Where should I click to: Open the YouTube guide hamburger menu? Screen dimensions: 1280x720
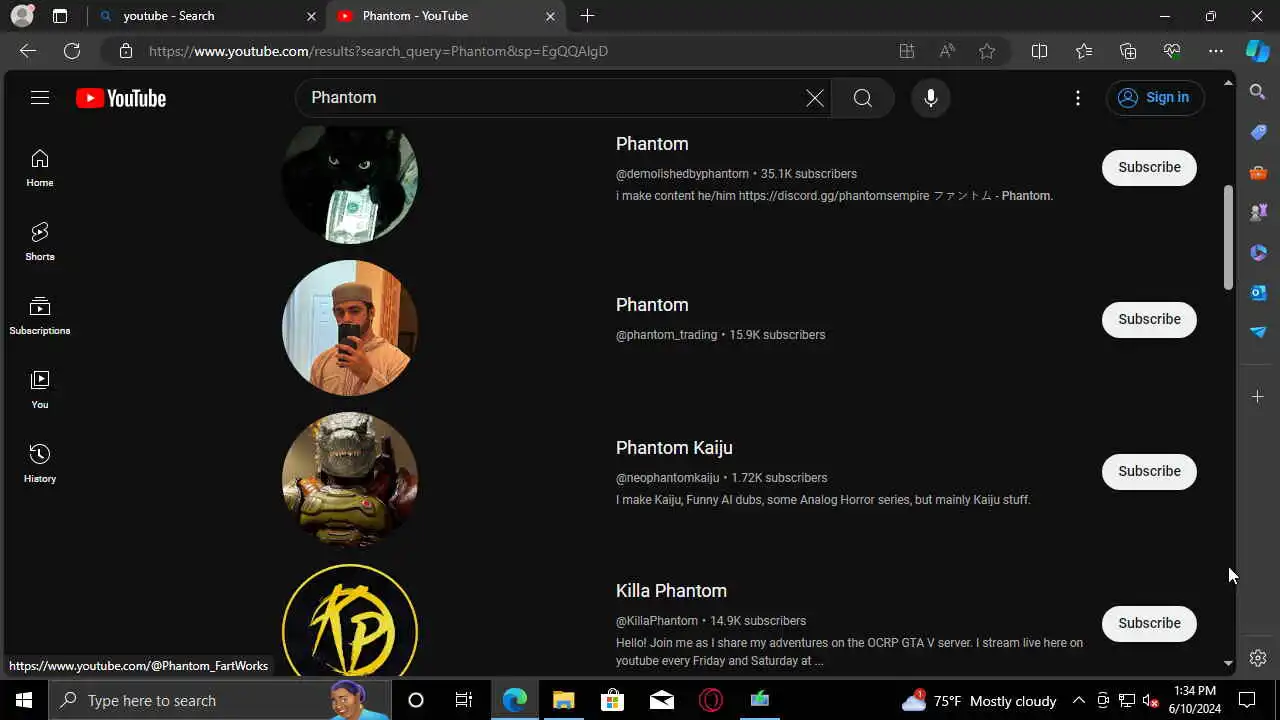pyautogui.click(x=40, y=98)
